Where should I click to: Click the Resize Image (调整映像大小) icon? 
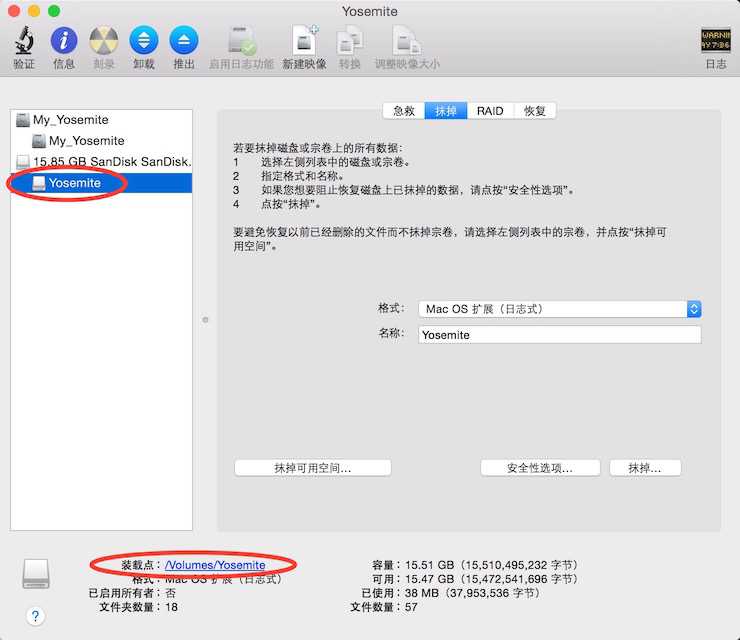point(407,41)
